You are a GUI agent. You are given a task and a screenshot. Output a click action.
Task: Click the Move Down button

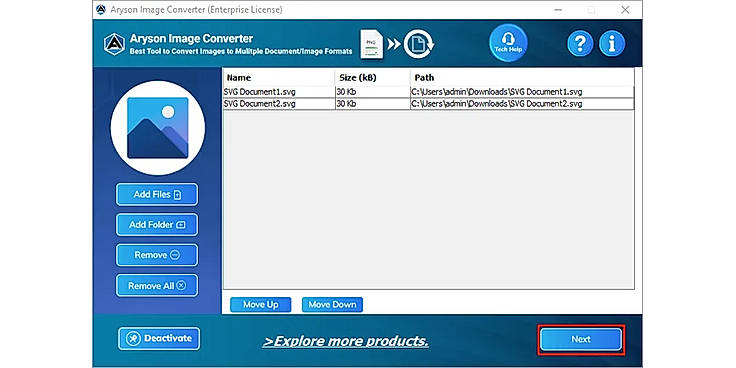[332, 305]
